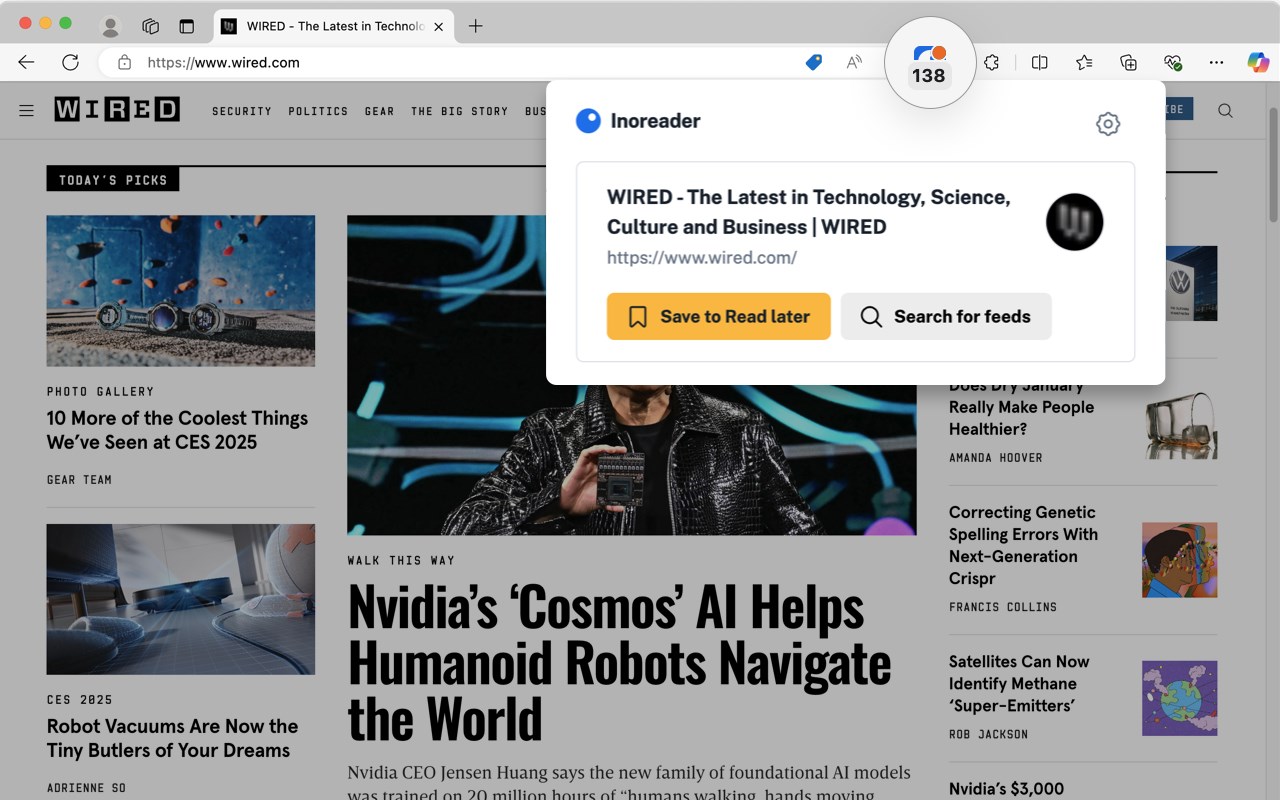Click TODAY'S PICKS label

pos(113,180)
